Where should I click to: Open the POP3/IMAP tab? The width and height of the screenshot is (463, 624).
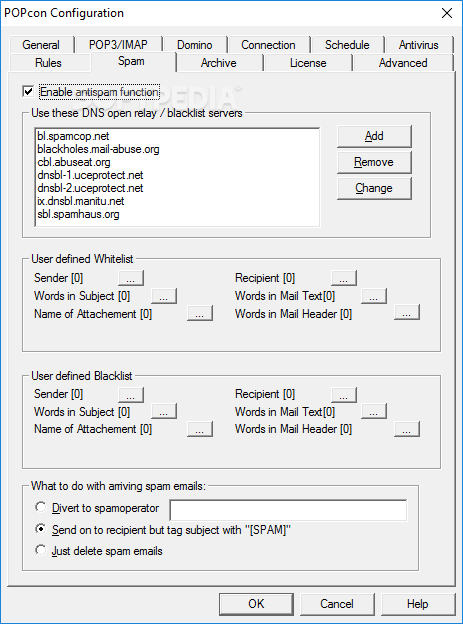click(118, 45)
